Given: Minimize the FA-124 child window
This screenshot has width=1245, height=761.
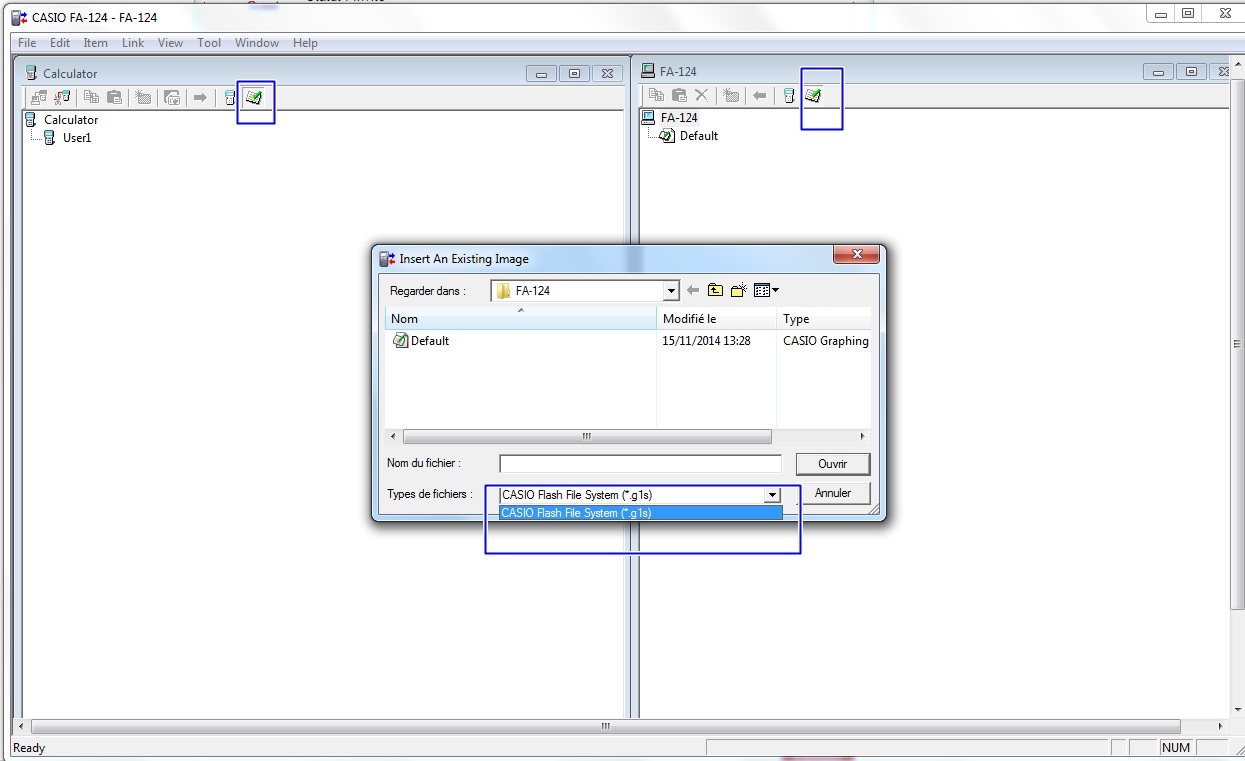Looking at the screenshot, I should point(1158,71).
